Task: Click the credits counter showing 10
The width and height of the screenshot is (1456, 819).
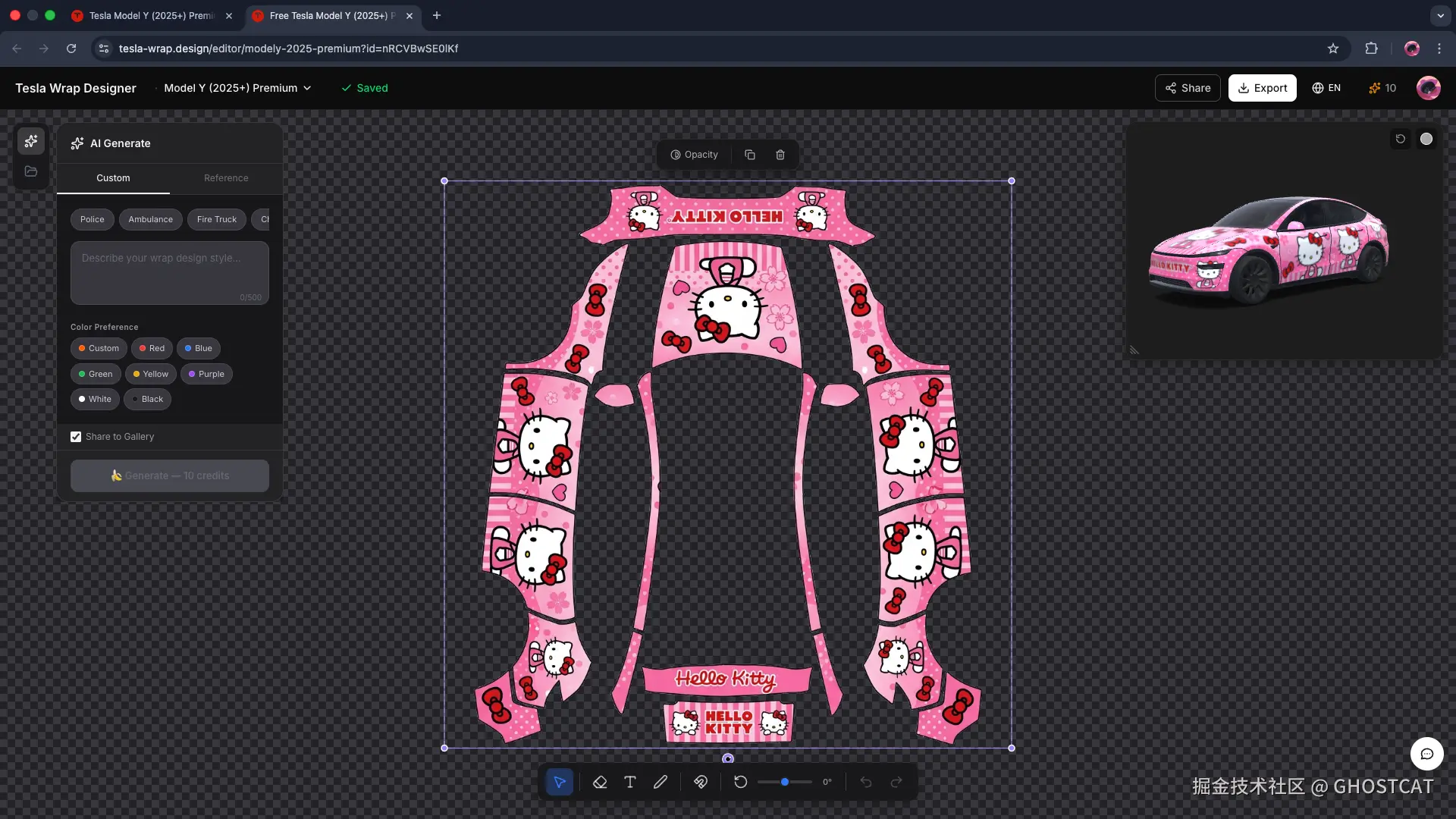Action: tap(1382, 88)
